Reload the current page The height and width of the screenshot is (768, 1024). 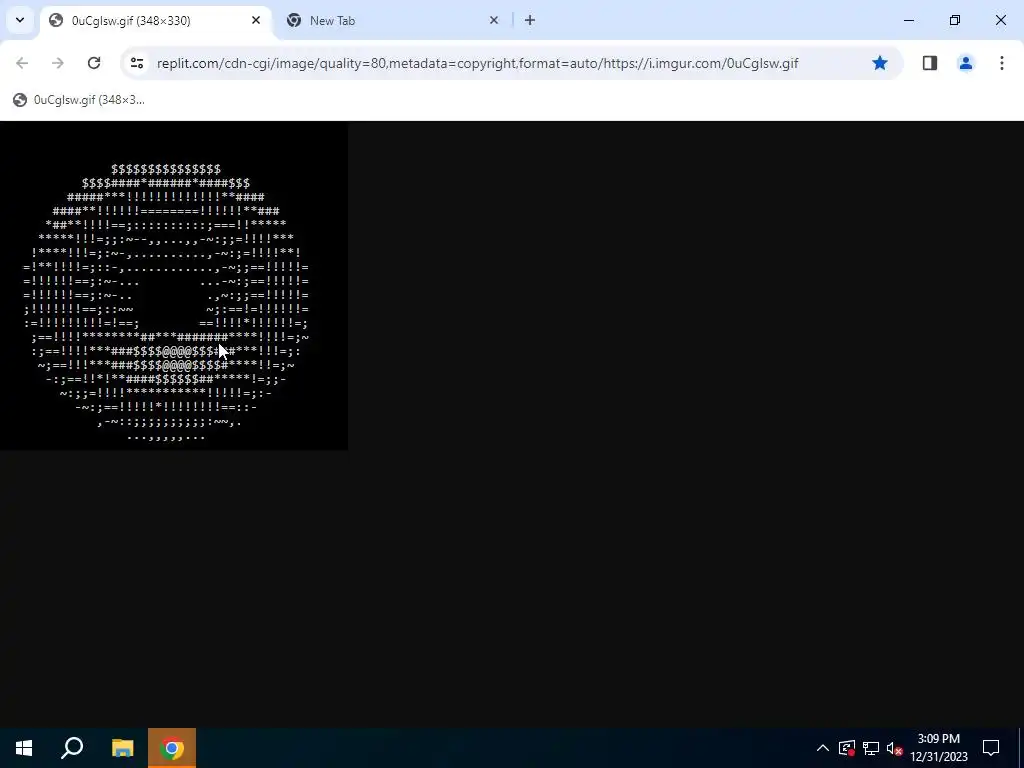(94, 63)
